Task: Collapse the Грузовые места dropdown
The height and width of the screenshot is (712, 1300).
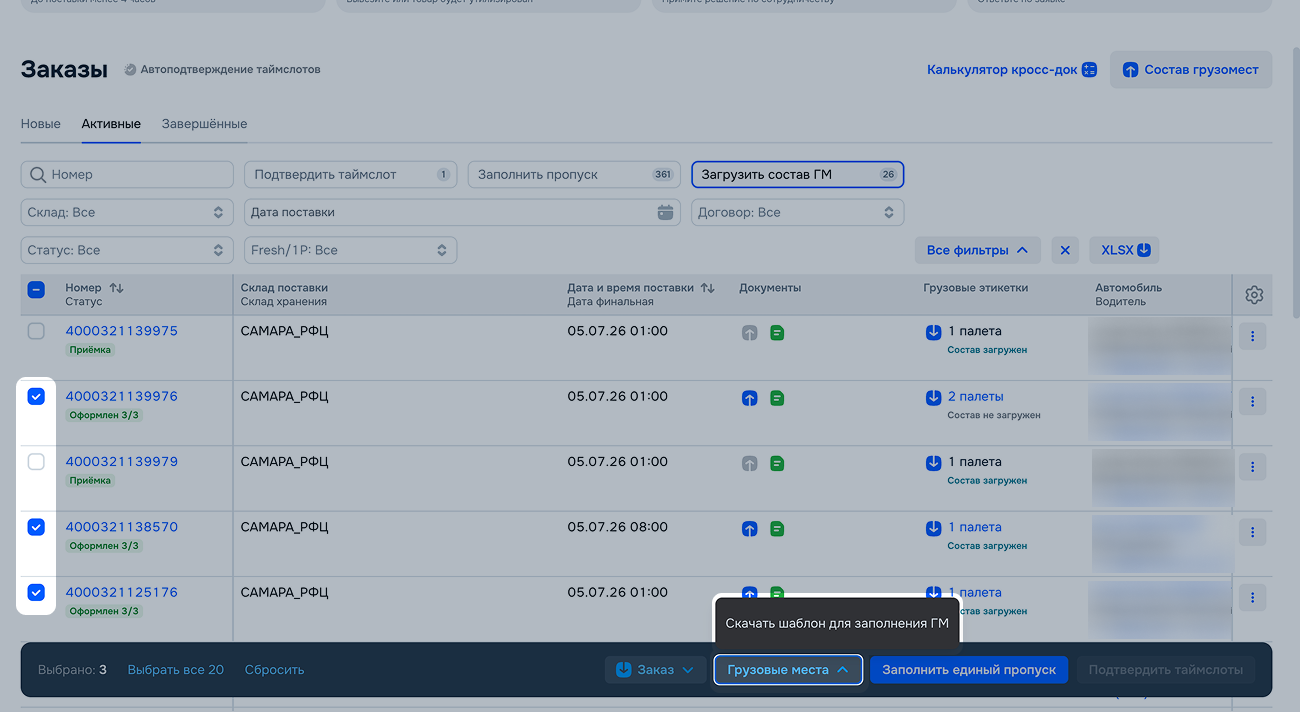Action: click(788, 670)
